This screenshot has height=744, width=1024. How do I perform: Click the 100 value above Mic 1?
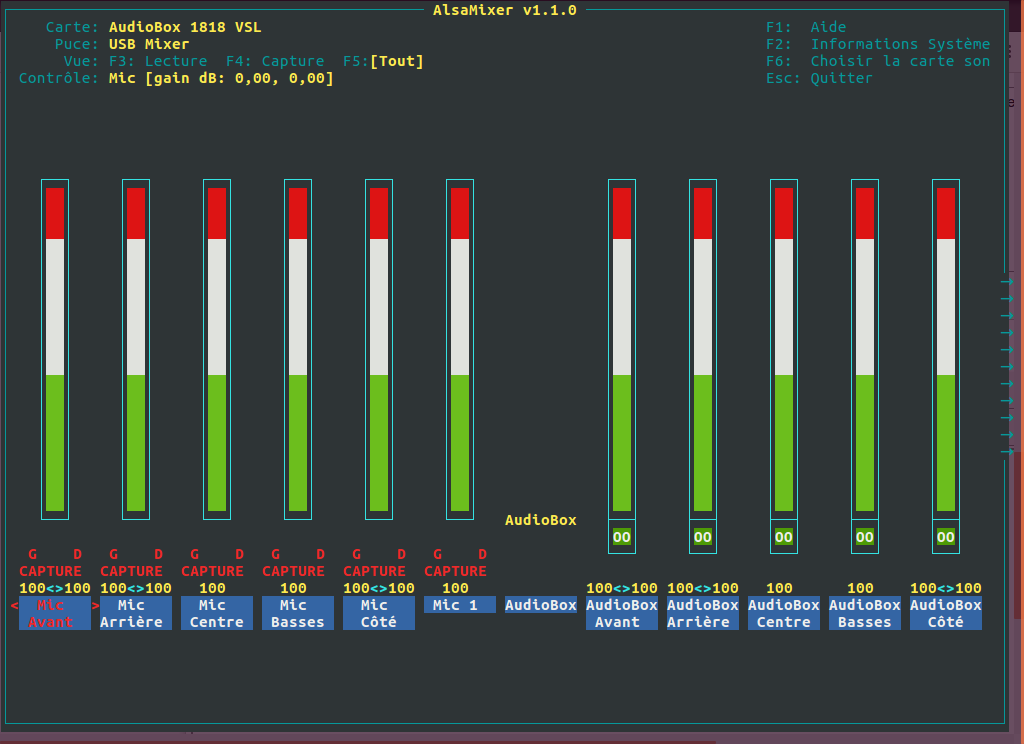coord(455,588)
